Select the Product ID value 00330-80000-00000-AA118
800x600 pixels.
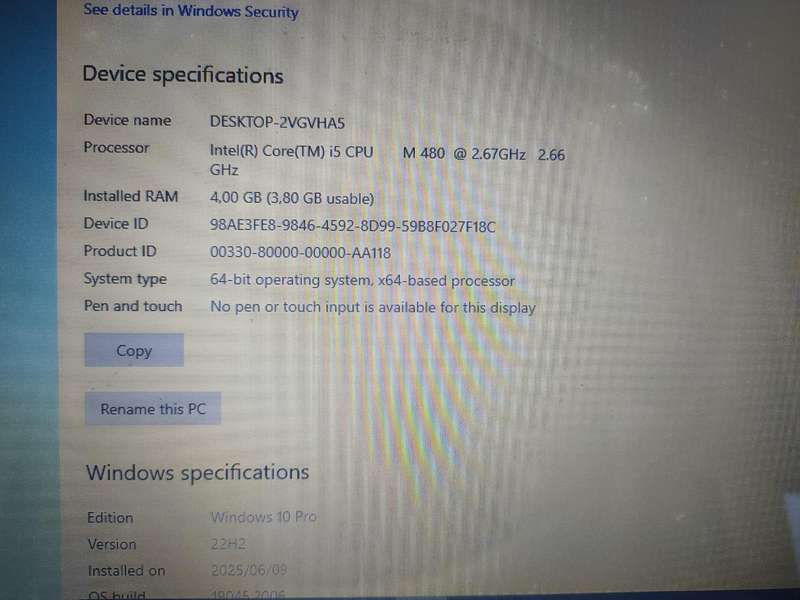(301, 253)
